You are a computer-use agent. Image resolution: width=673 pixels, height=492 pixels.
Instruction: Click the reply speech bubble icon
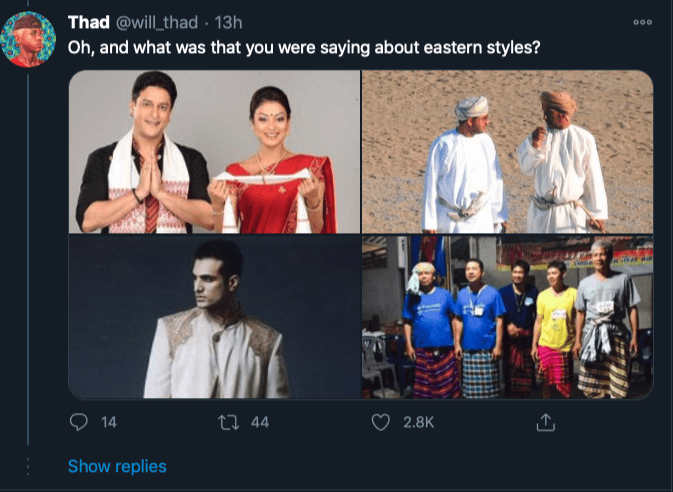tap(79, 423)
